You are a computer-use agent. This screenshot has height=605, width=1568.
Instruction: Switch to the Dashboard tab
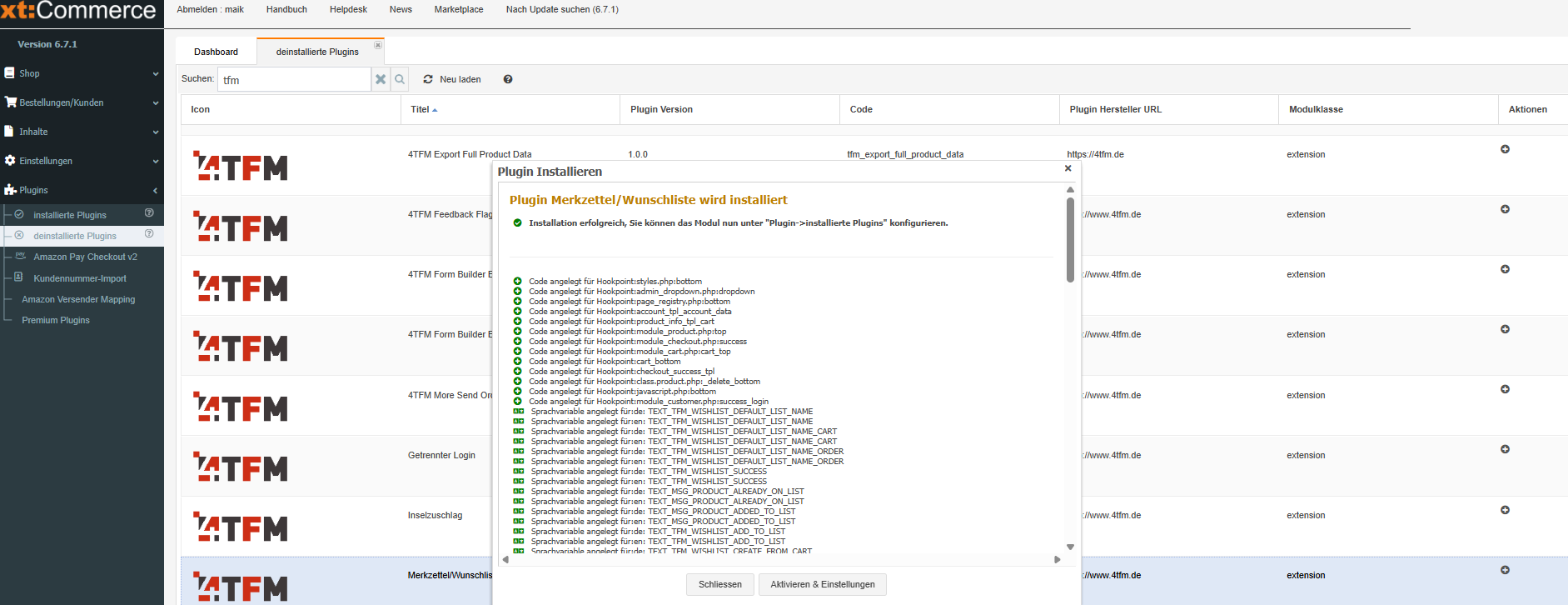pos(216,52)
